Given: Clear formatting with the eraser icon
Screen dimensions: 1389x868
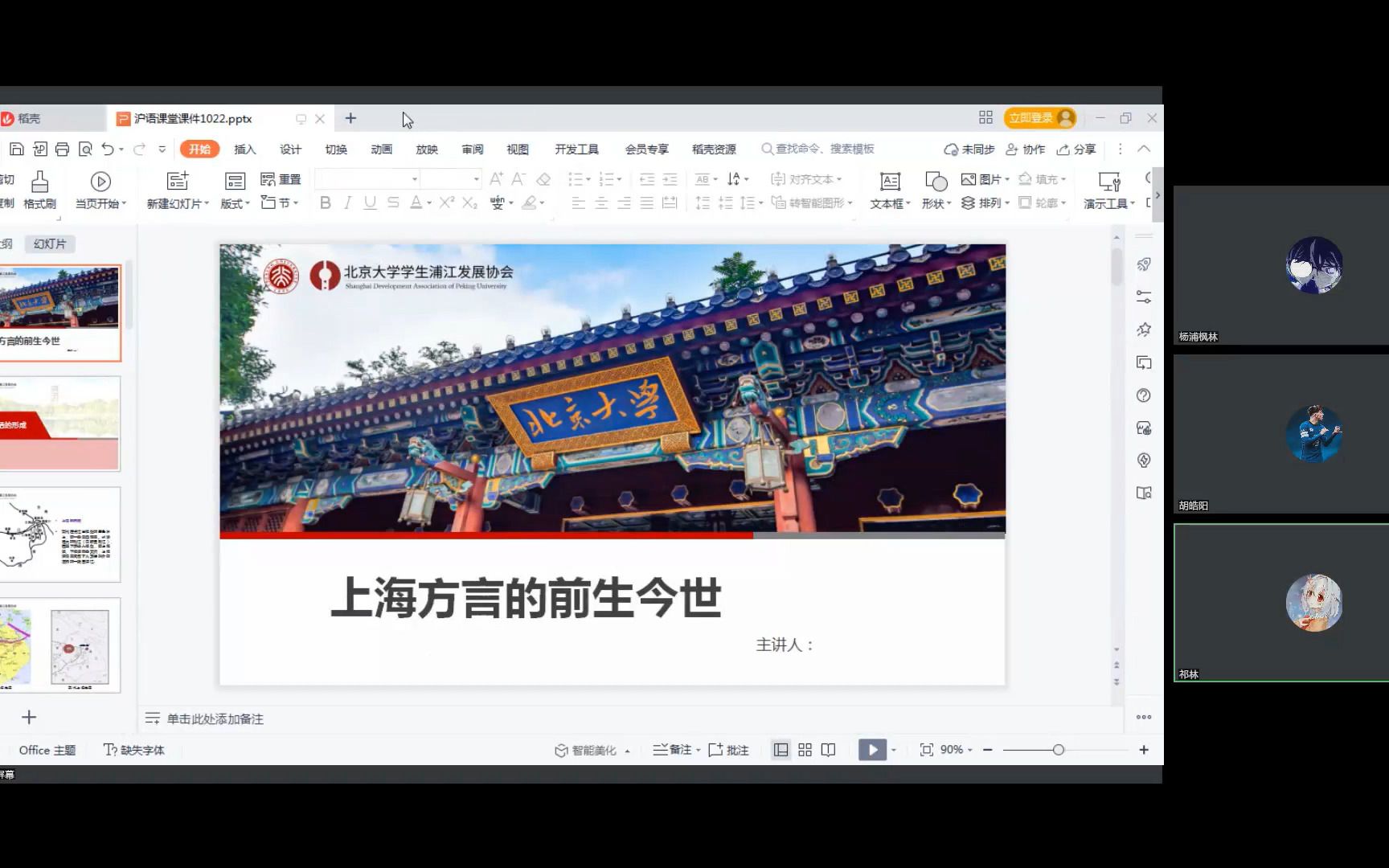Looking at the screenshot, I should [543, 178].
